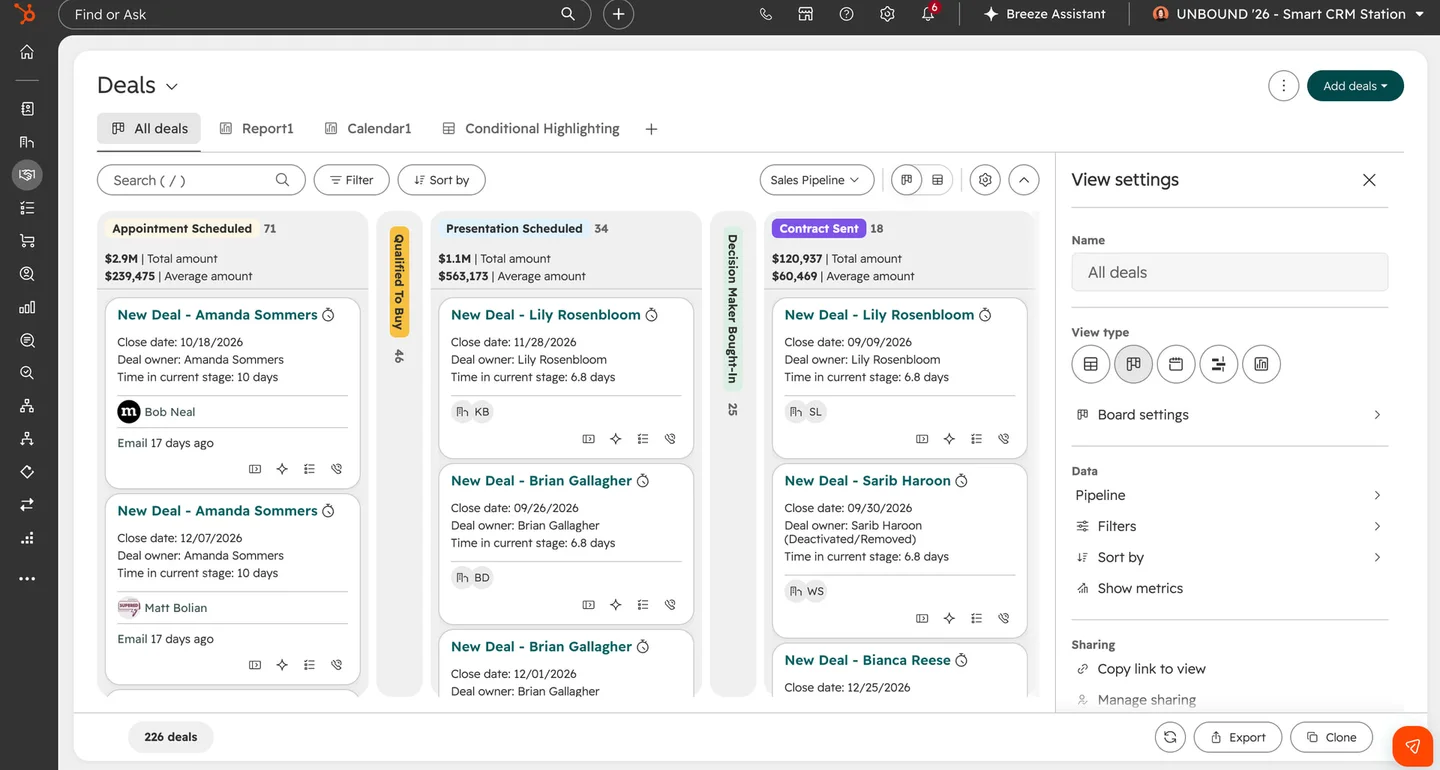Switch to the Report1 tab
The height and width of the screenshot is (770, 1440).
coord(257,129)
